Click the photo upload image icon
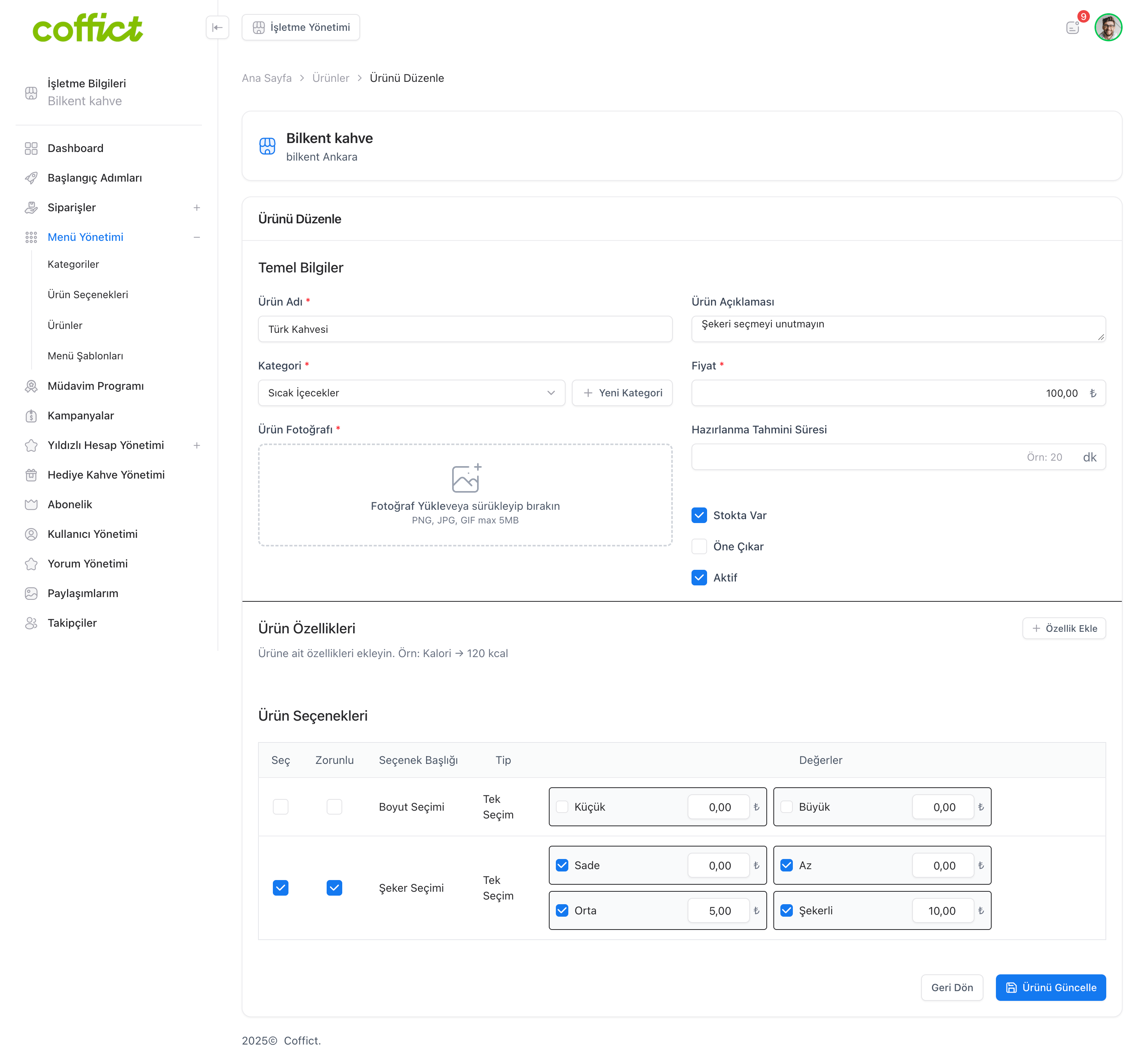This screenshot has height=1064, width=1146. [x=466, y=478]
